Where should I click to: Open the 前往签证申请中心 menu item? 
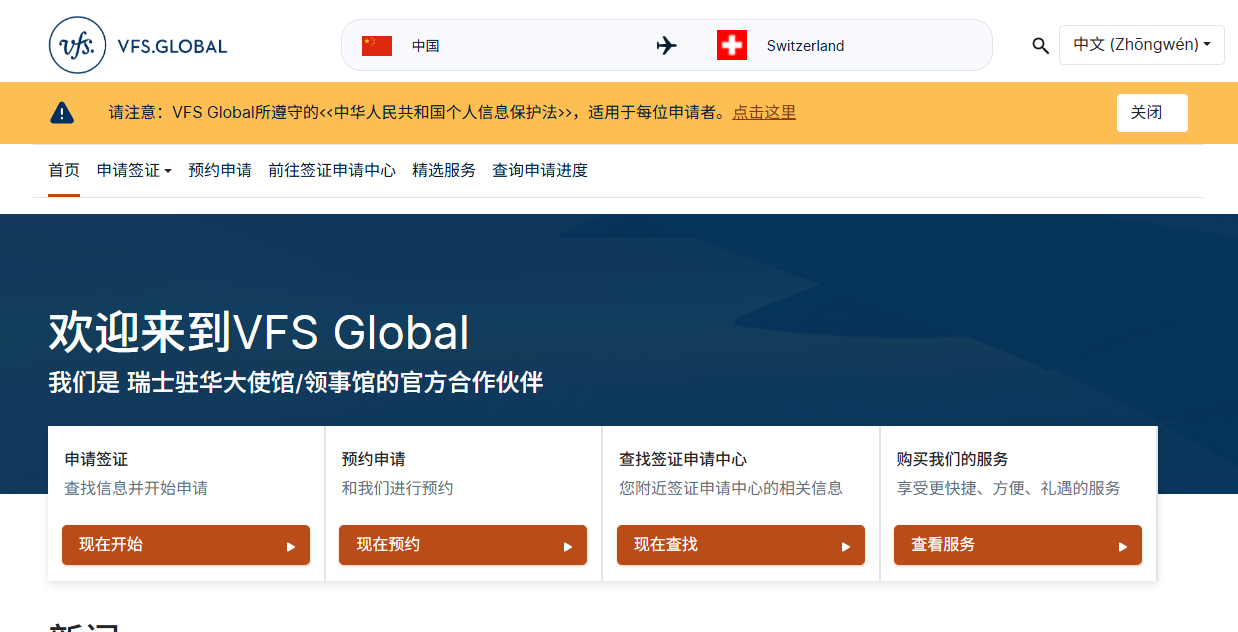(x=332, y=170)
